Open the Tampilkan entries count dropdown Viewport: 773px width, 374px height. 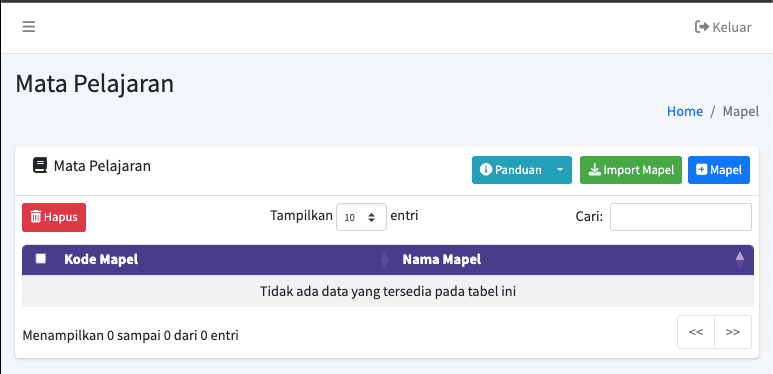click(x=361, y=217)
